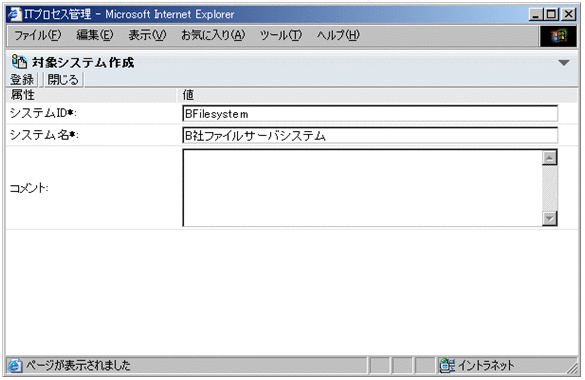Click the Windows logo throbber icon
The height and width of the screenshot is (380, 585).
(x=559, y=36)
